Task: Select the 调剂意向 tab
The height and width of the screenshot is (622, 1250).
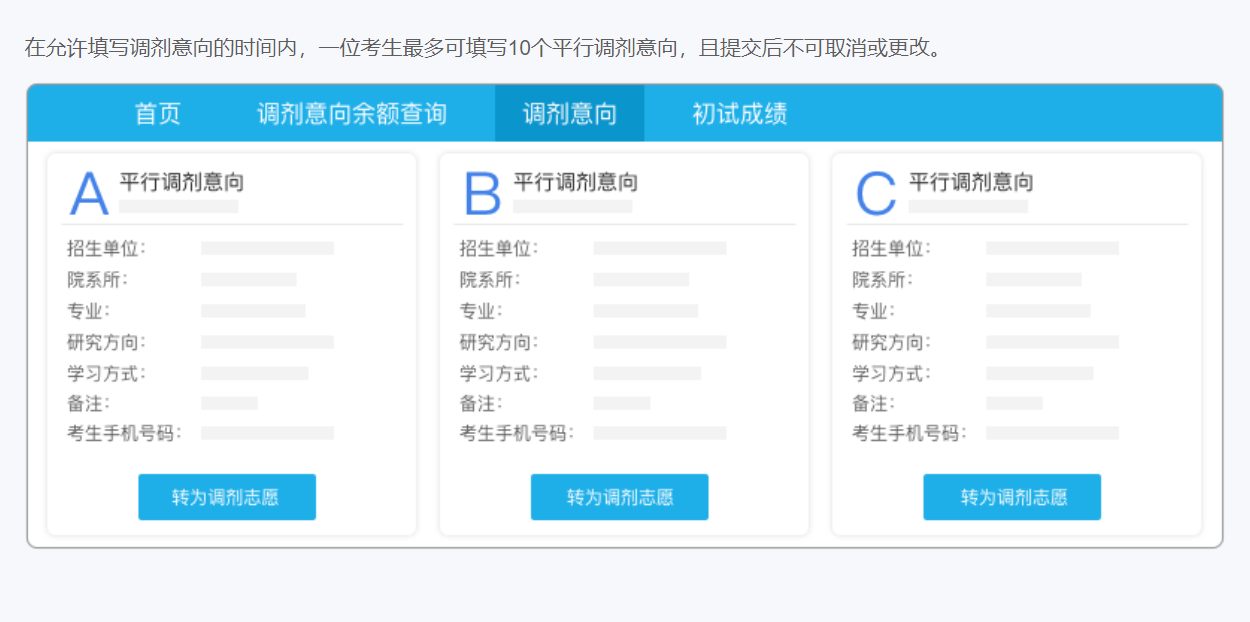Action: click(569, 113)
